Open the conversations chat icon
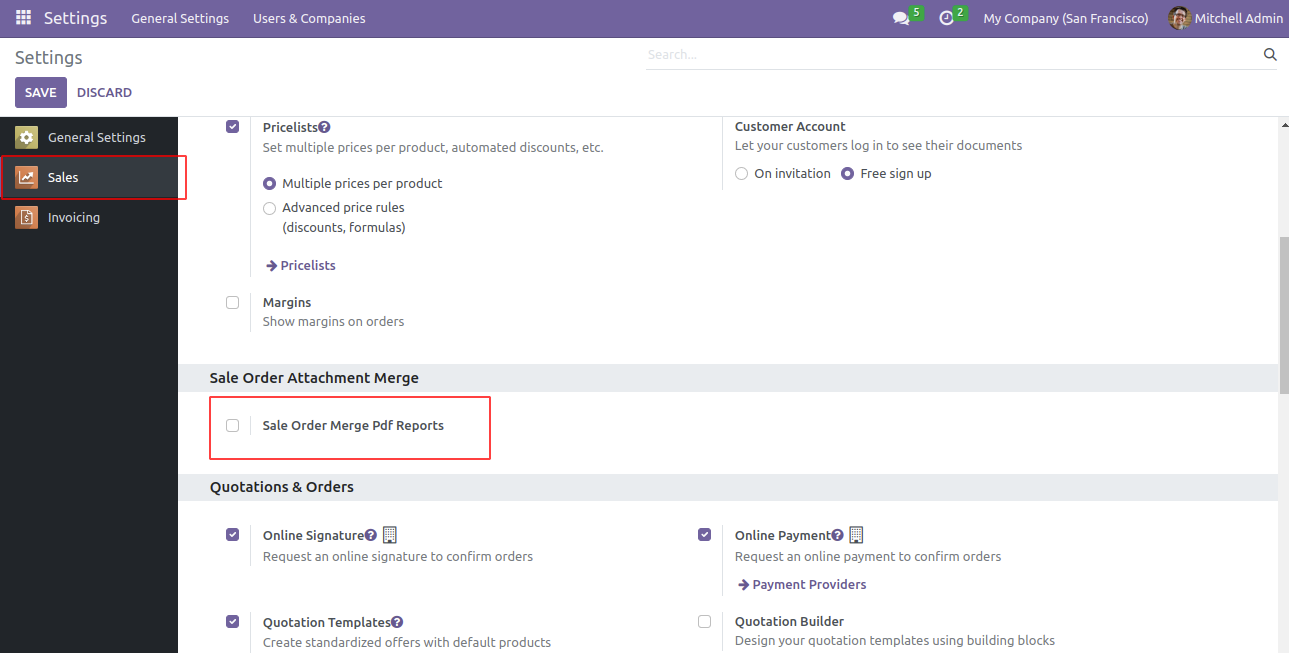 (x=901, y=19)
